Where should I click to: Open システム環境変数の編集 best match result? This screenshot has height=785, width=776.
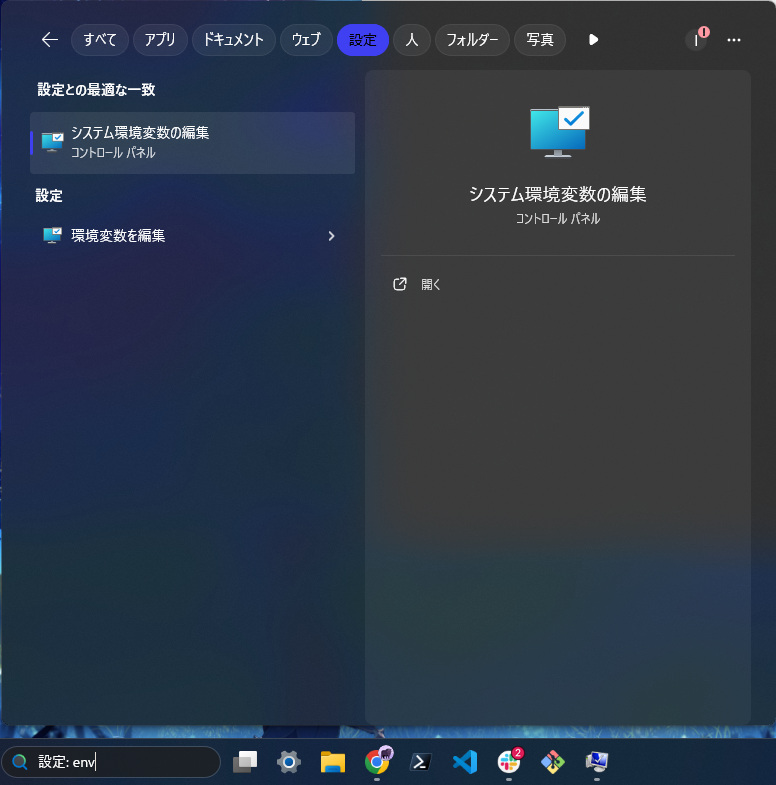click(x=192, y=142)
